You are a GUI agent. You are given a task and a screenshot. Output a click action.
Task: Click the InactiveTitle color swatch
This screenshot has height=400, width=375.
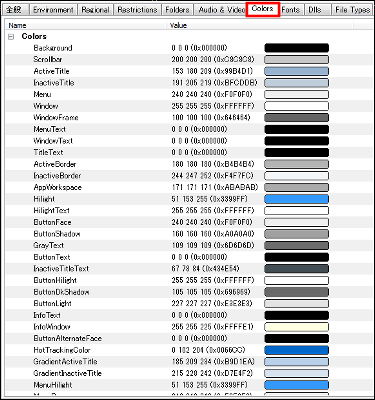coord(297,83)
